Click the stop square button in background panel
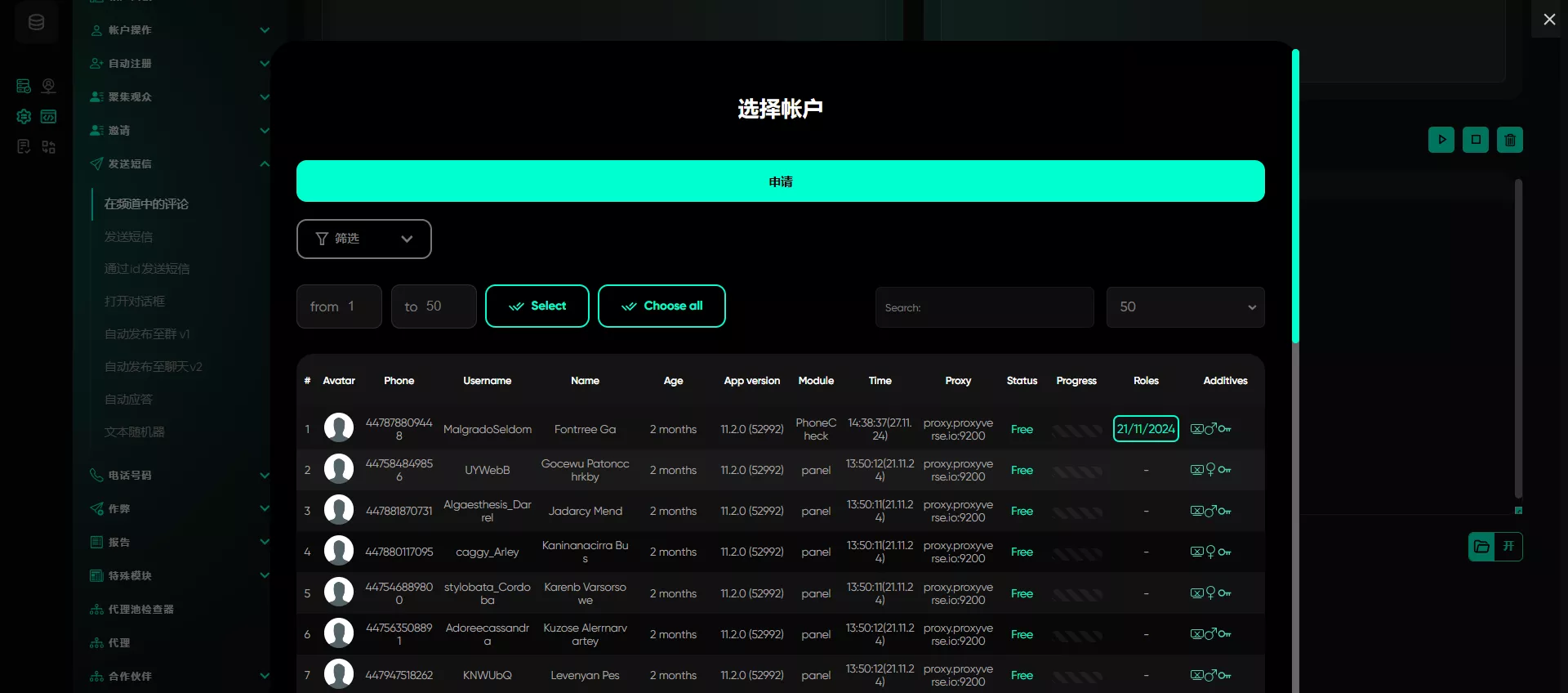The height and width of the screenshot is (693, 1568). (1476, 140)
